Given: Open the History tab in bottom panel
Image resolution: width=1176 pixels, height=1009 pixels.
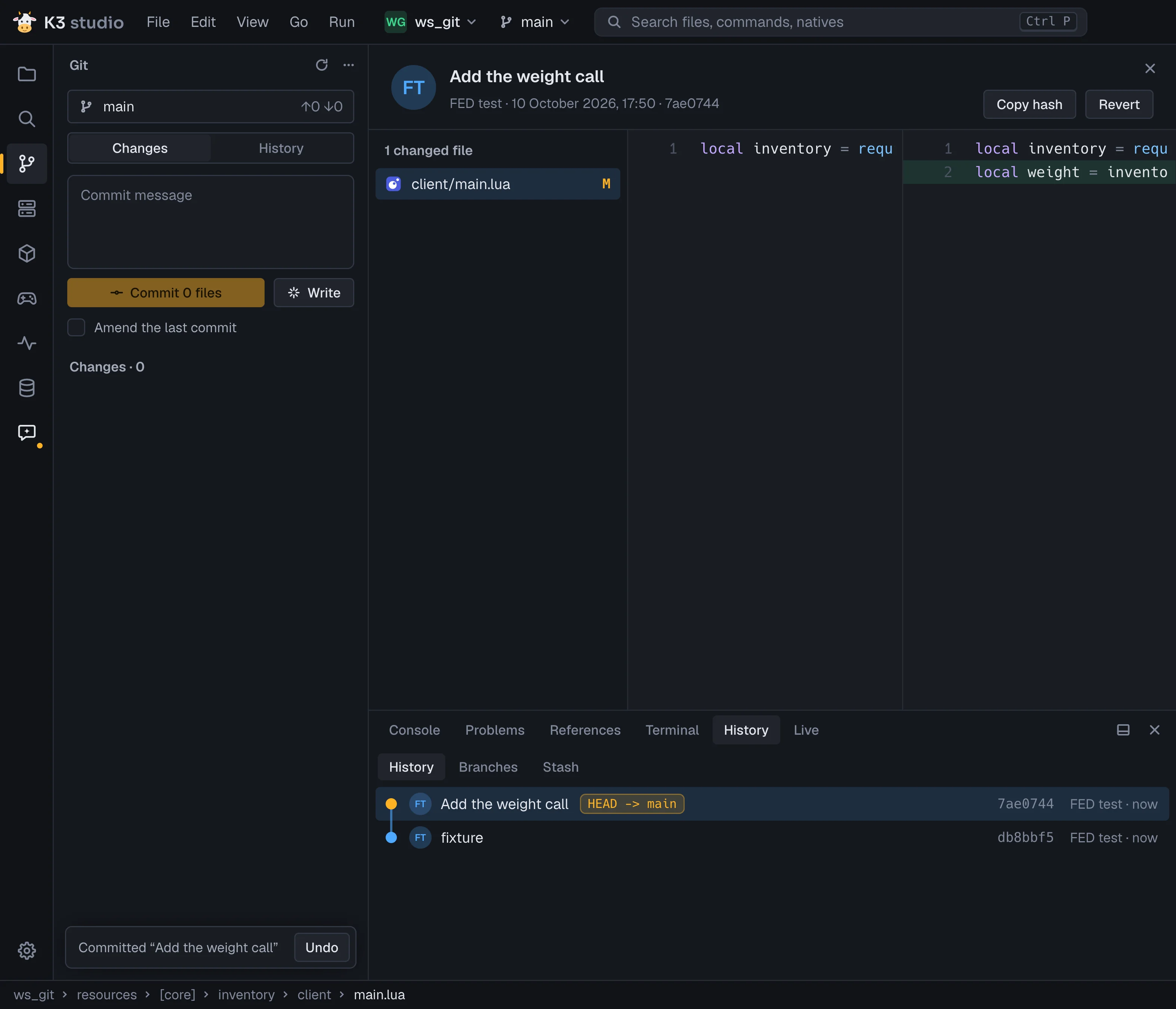Looking at the screenshot, I should [x=746, y=730].
